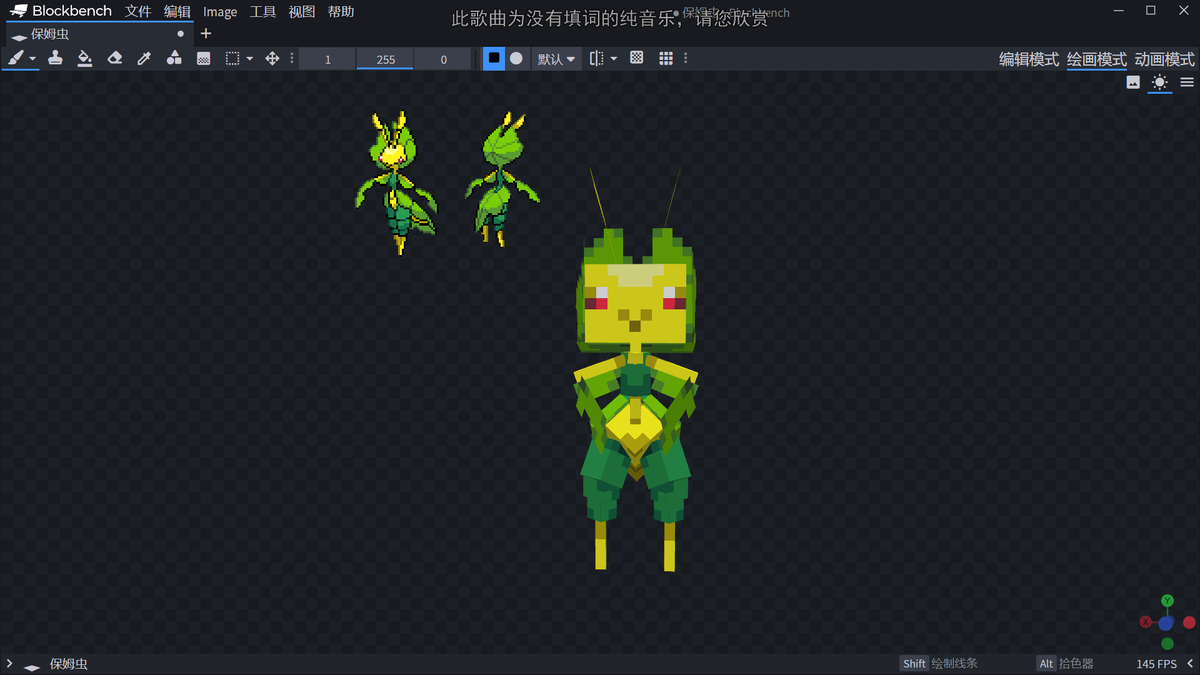This screenshot has height=675, width=1200.
Task: Select the Fill bucket tool
Action: point(84,58)
